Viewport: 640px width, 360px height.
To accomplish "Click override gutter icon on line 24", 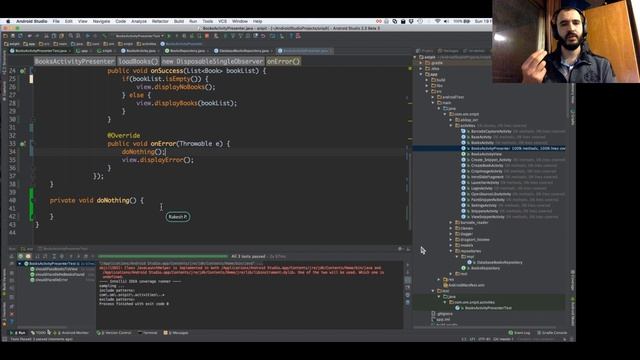I will click(x=22, y=71).
